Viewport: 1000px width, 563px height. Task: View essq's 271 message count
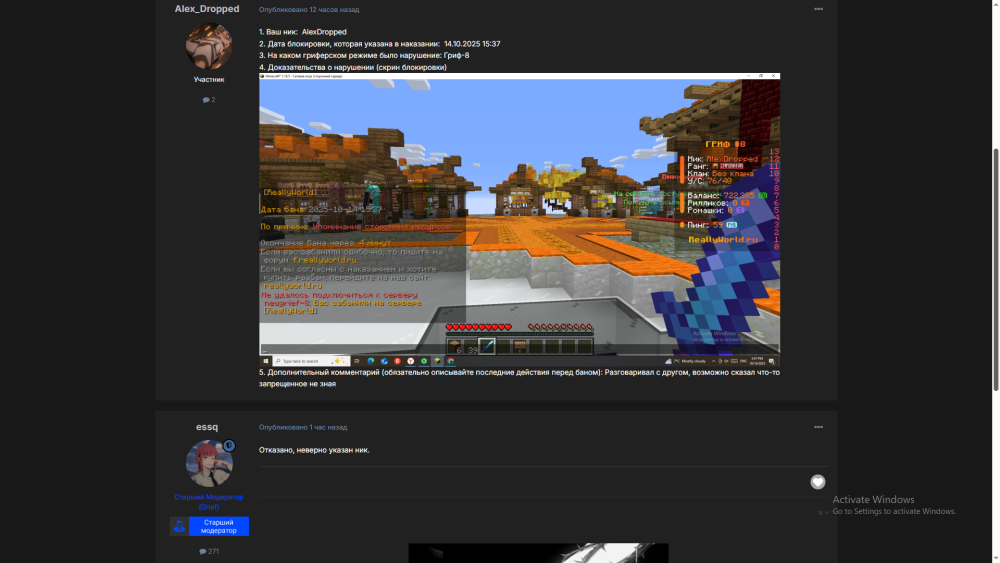tap(209, 552)
